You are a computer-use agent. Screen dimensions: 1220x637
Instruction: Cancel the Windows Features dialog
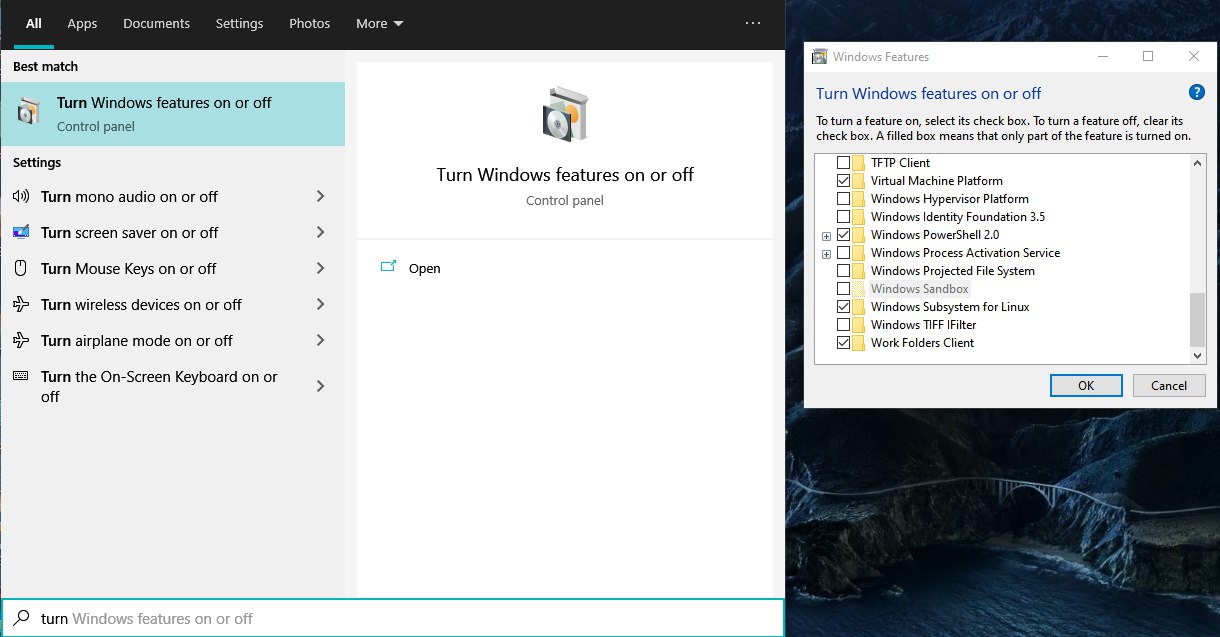point(1168,385)
